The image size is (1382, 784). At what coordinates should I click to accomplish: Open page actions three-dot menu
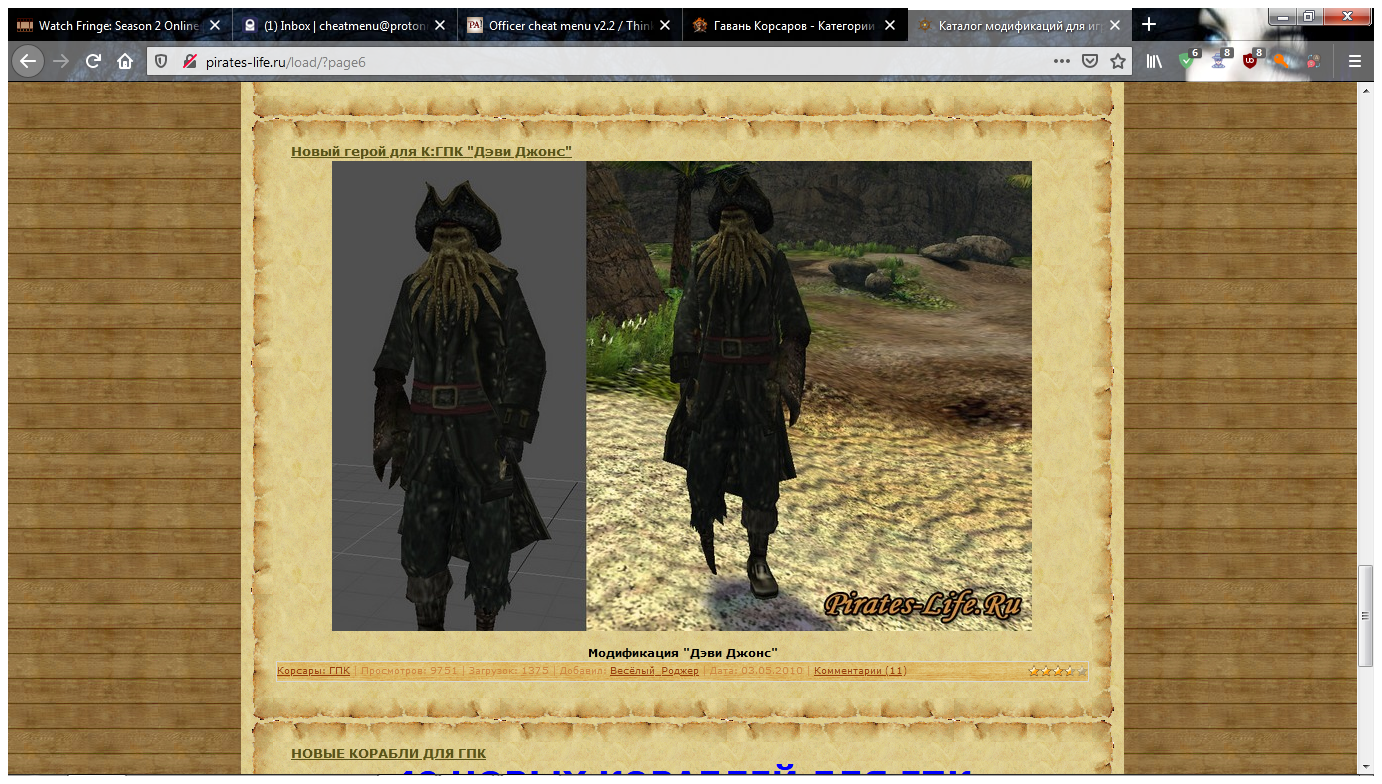click(1062, 62)
